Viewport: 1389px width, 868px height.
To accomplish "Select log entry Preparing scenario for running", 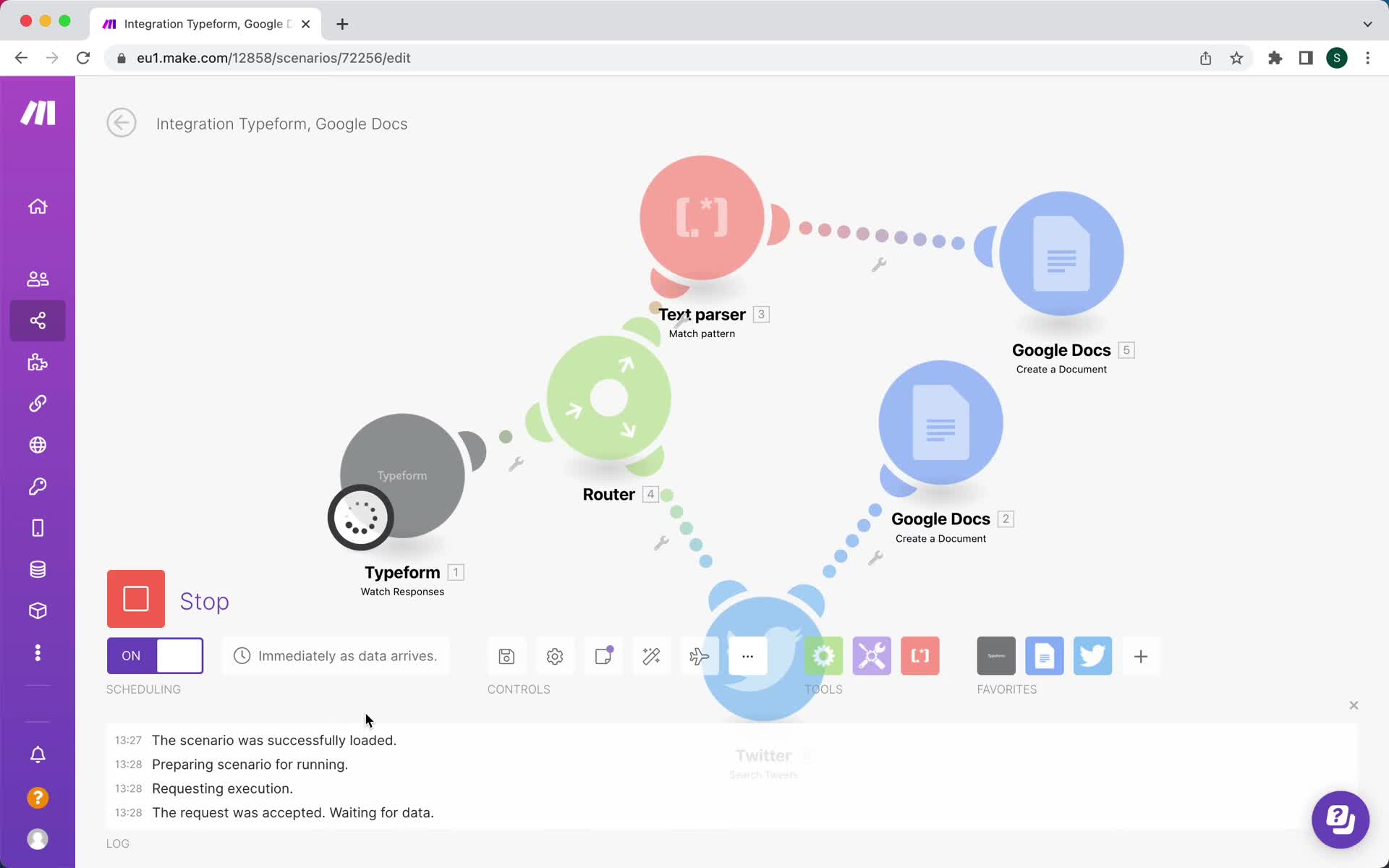I will tap(250, 765).
